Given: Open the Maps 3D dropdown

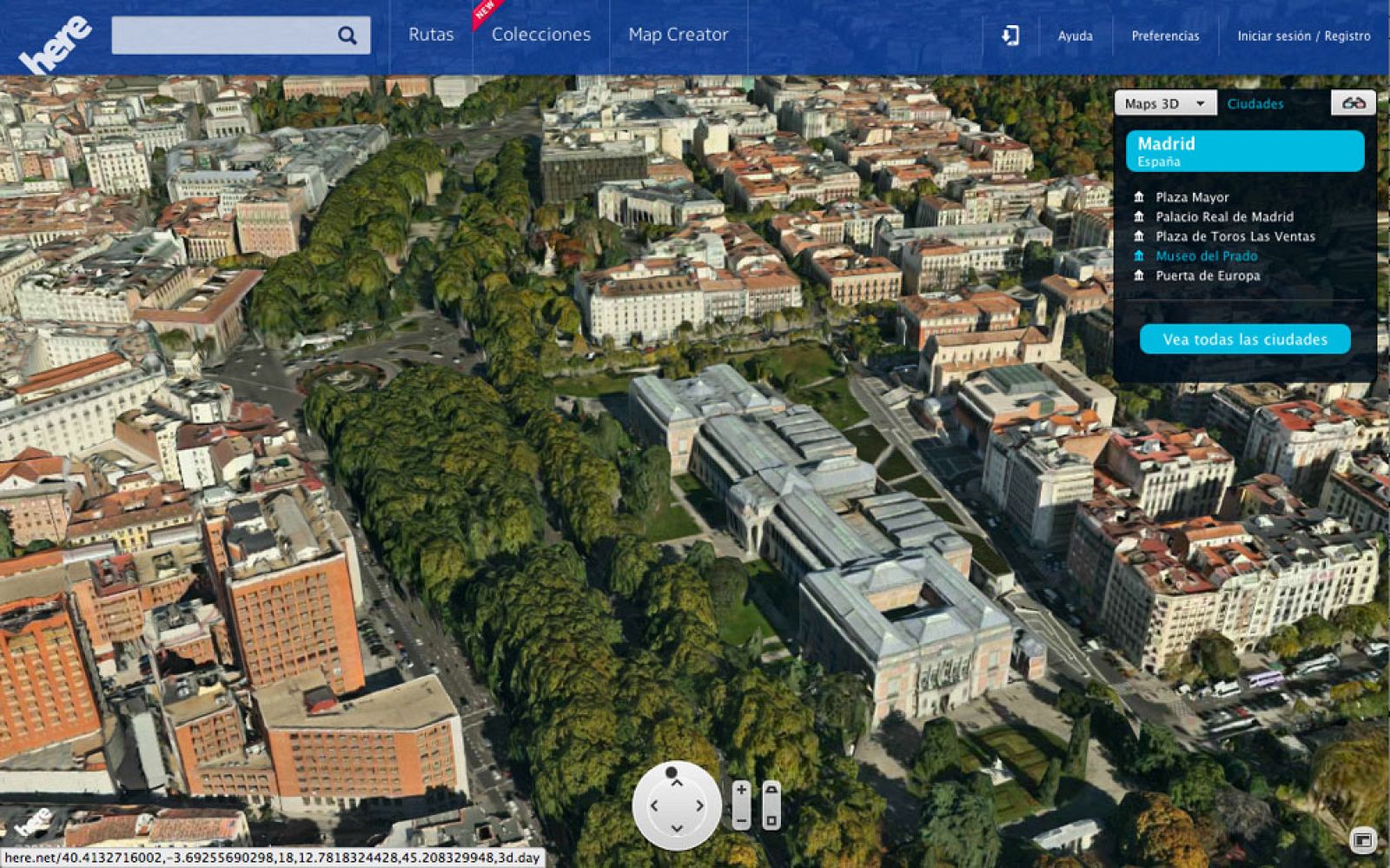Looking at the screenshot, I should pos(1164,103).
